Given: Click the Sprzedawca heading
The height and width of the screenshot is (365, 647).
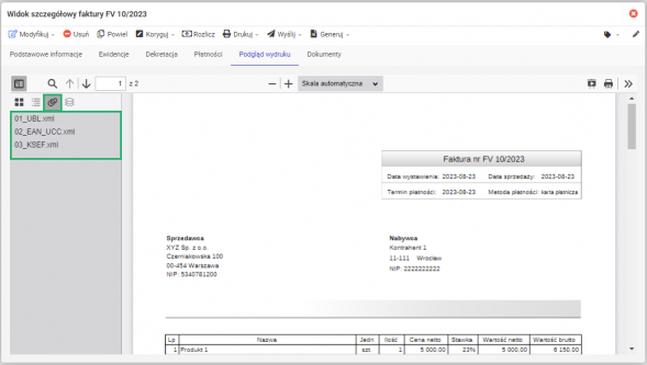Looking at the screenshot, I should [185, 238].
